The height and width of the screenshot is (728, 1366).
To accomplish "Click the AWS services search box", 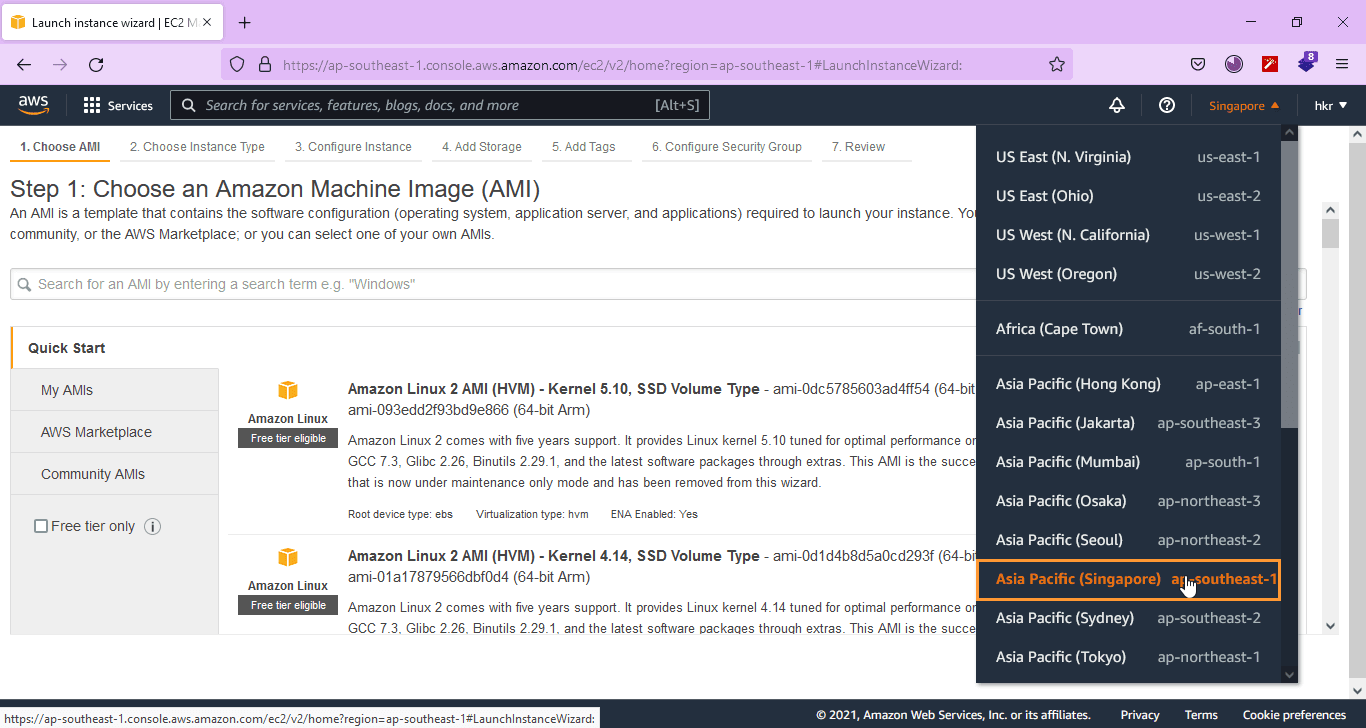I will click(x=440, y=105).
